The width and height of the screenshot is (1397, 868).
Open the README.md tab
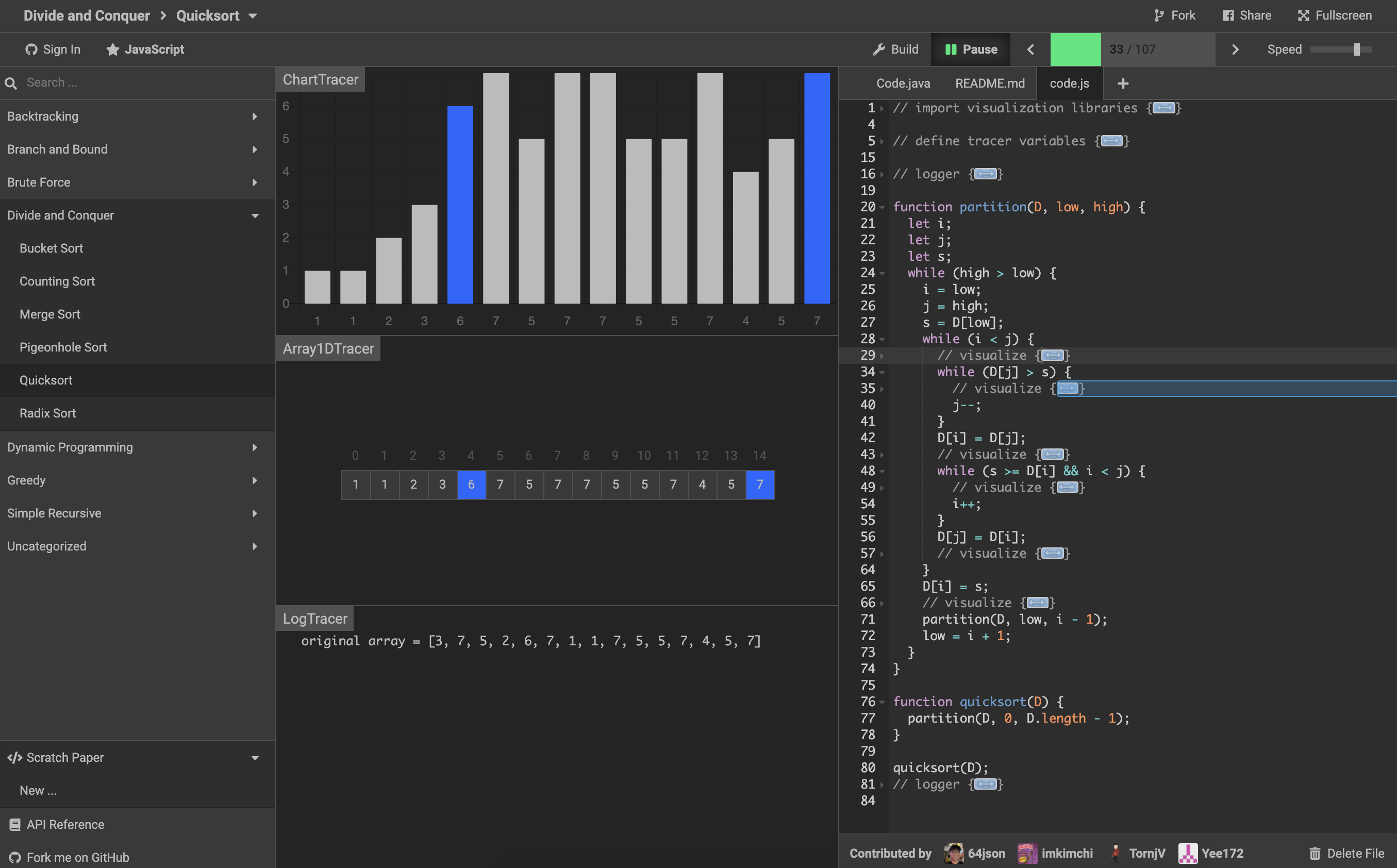click(989, 83)
